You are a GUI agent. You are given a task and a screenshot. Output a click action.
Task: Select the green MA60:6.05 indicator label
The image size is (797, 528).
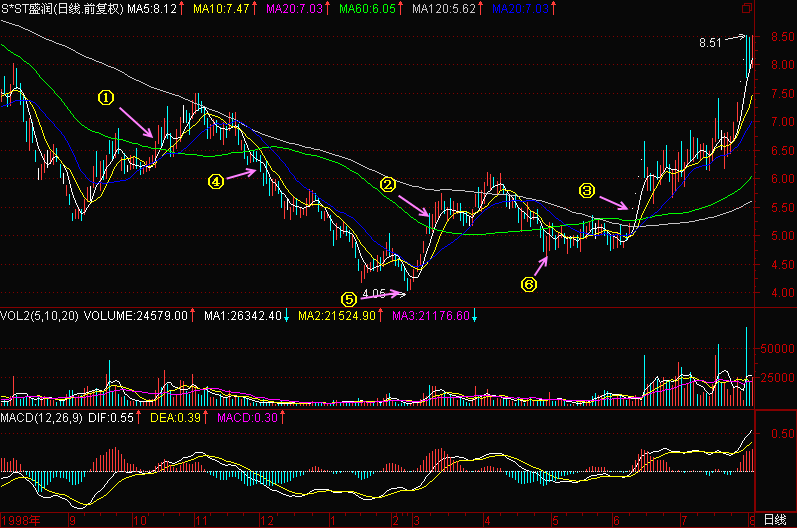coord(367,9)
